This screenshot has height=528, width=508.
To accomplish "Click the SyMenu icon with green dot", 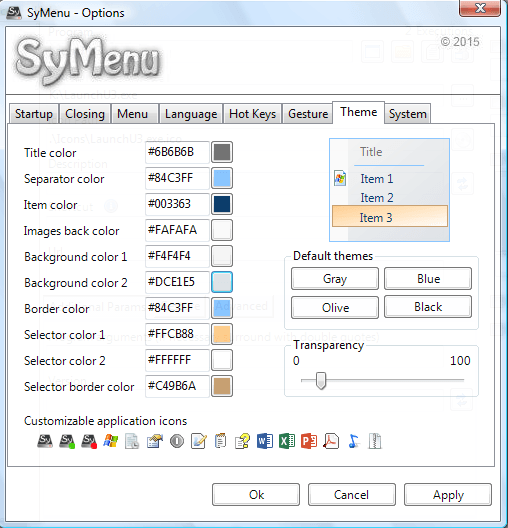I will pos(67,441).
